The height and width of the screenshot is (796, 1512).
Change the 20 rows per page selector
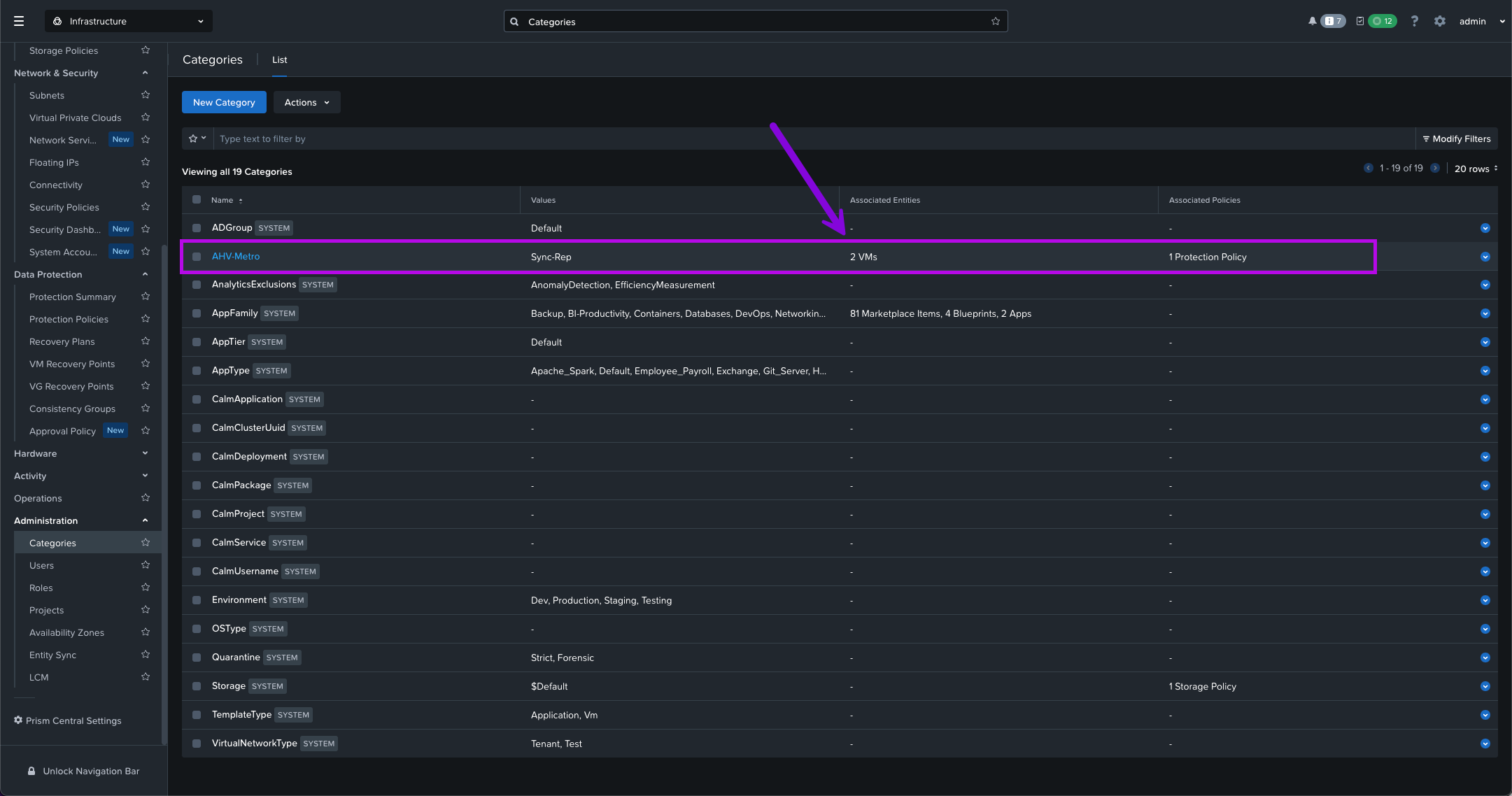(x=1476, y=169)
